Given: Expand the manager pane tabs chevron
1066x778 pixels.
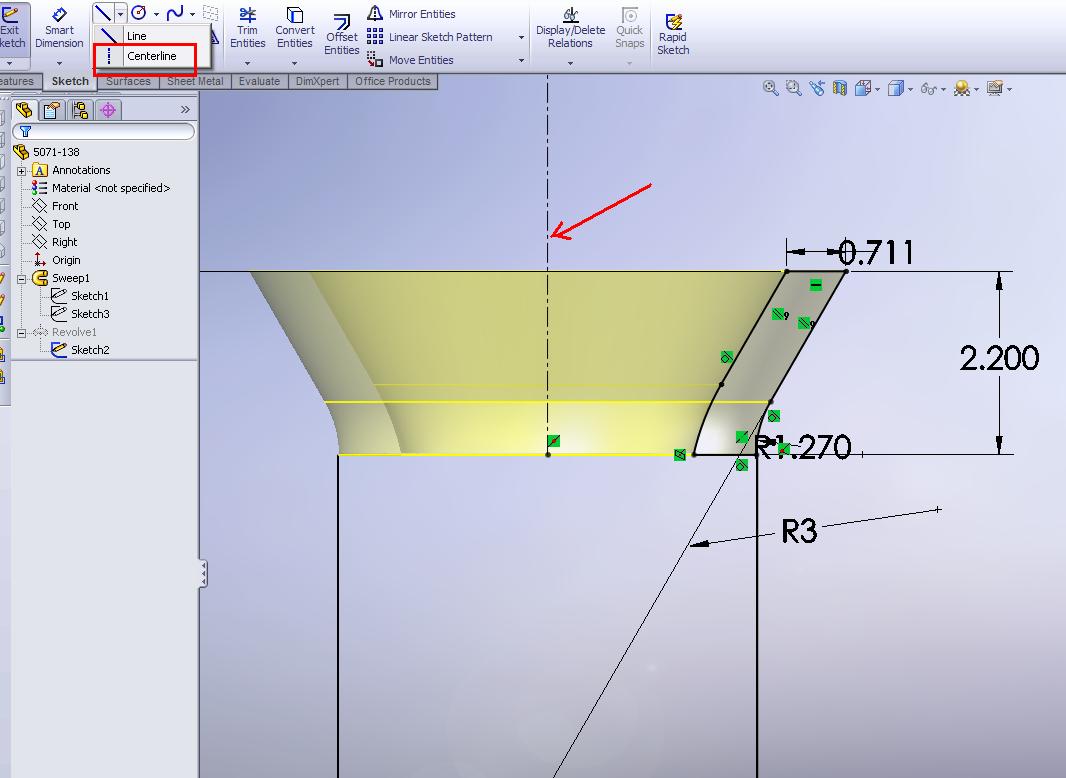Looking at the screenshot, I should (185, 109).
